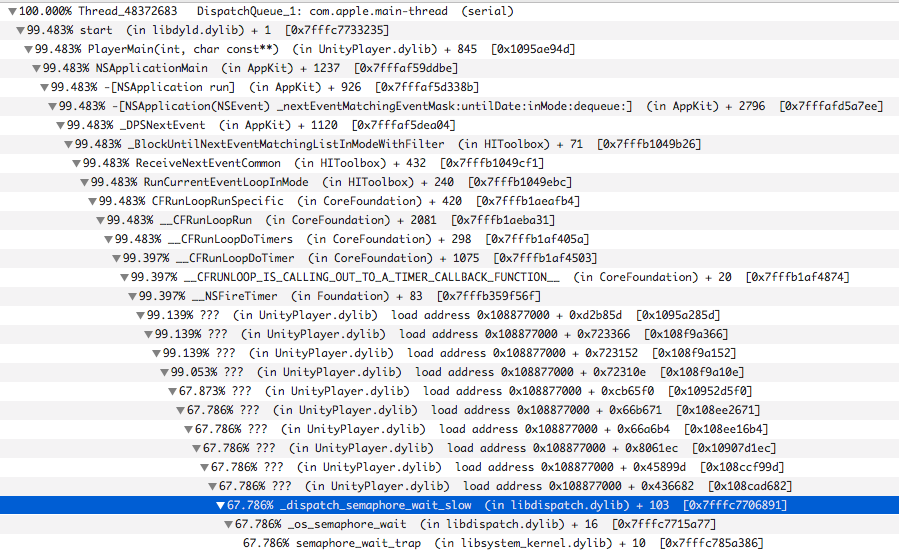Collapse the TIMER_CALLBACK_FUNCTION row triangle

124,277
